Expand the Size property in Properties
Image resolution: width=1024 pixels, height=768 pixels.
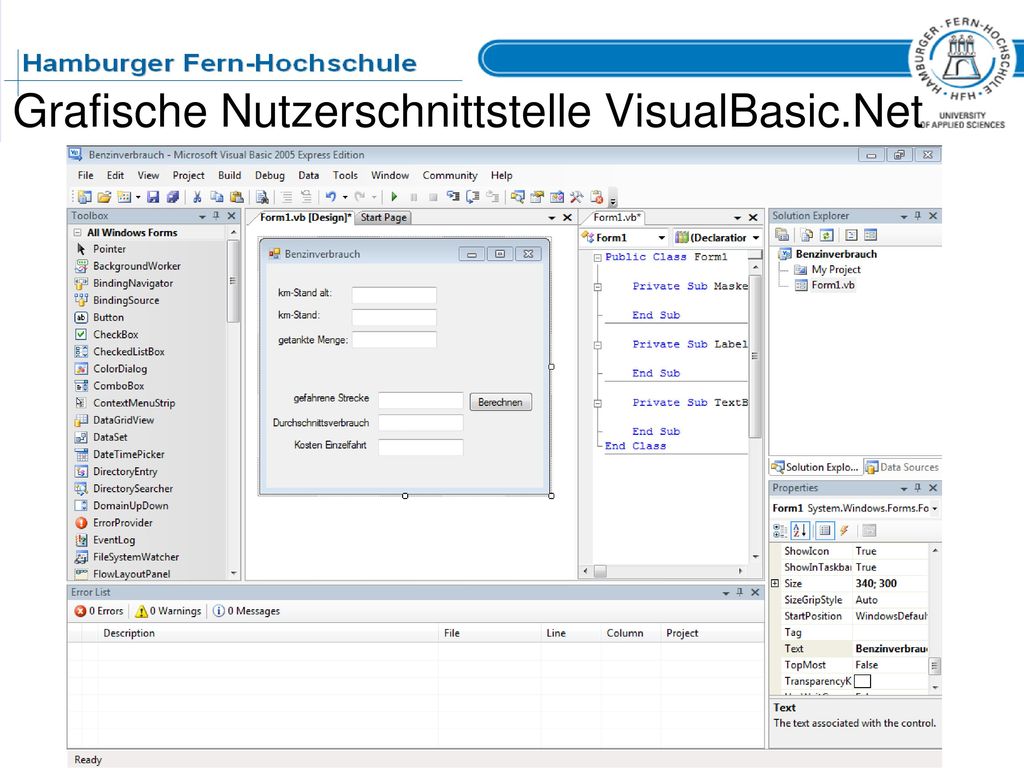(775, 583)
